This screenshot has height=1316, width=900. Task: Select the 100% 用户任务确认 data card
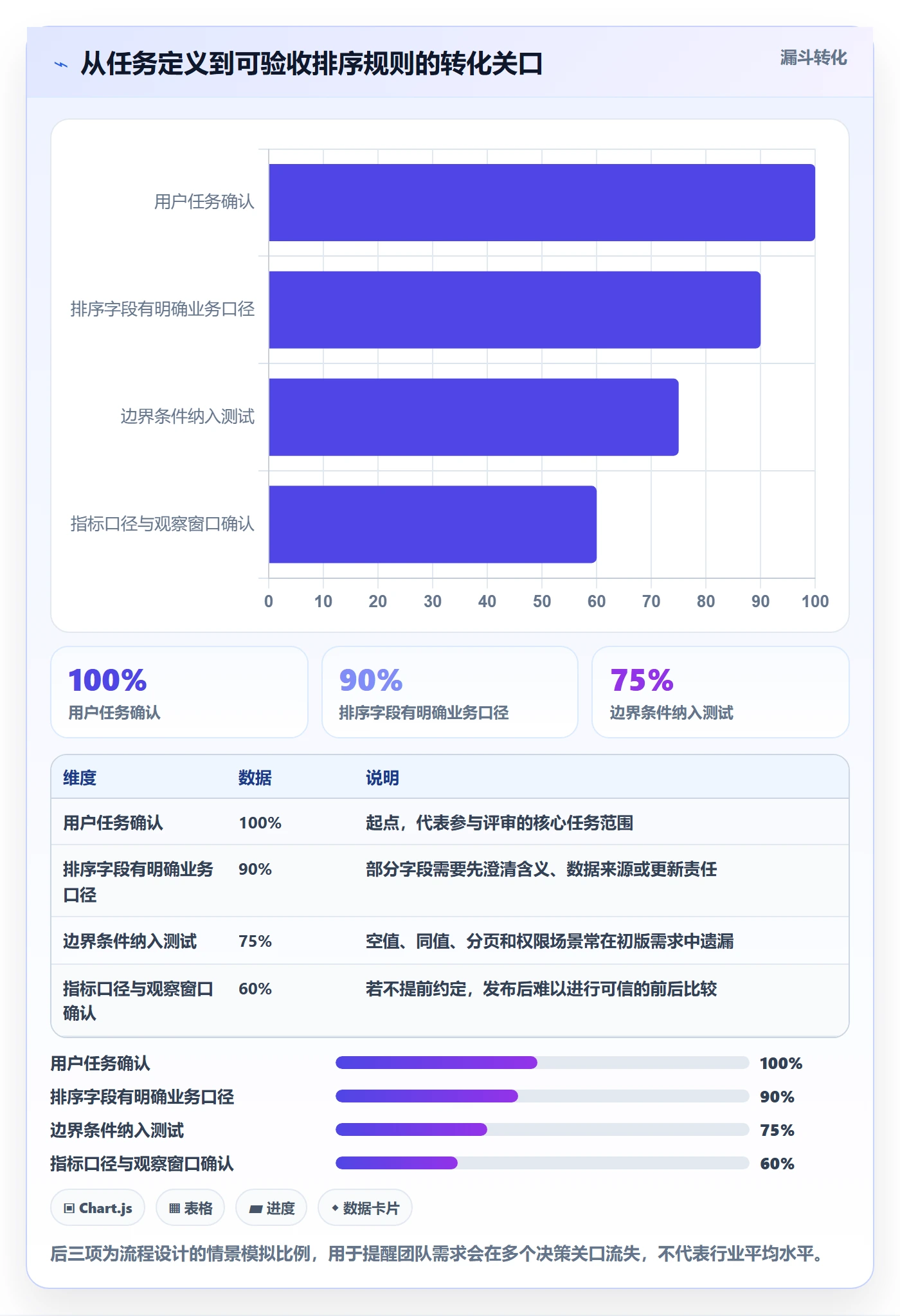[179, 692]
